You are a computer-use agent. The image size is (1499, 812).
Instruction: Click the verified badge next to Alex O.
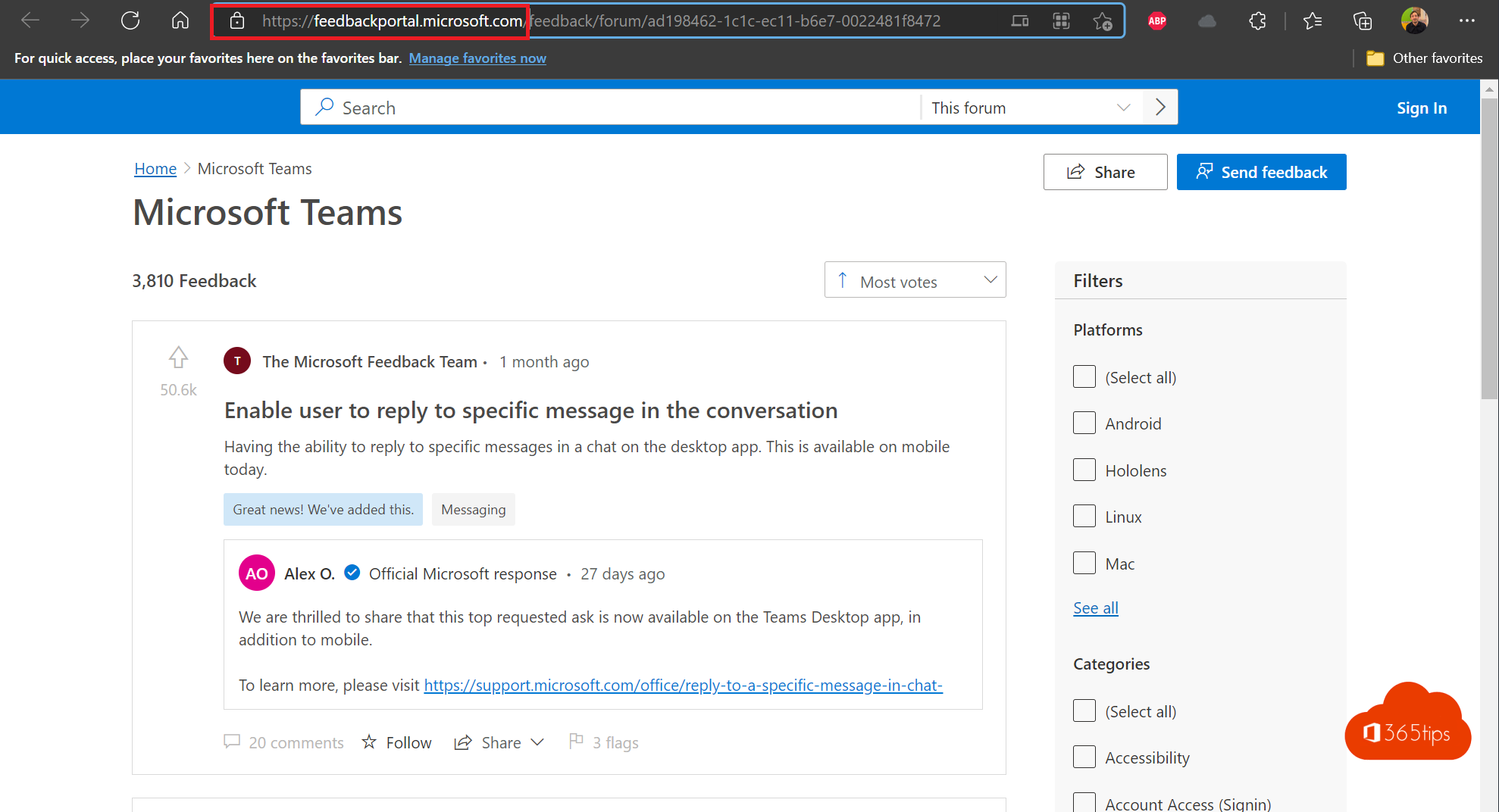tap(352, 573)
